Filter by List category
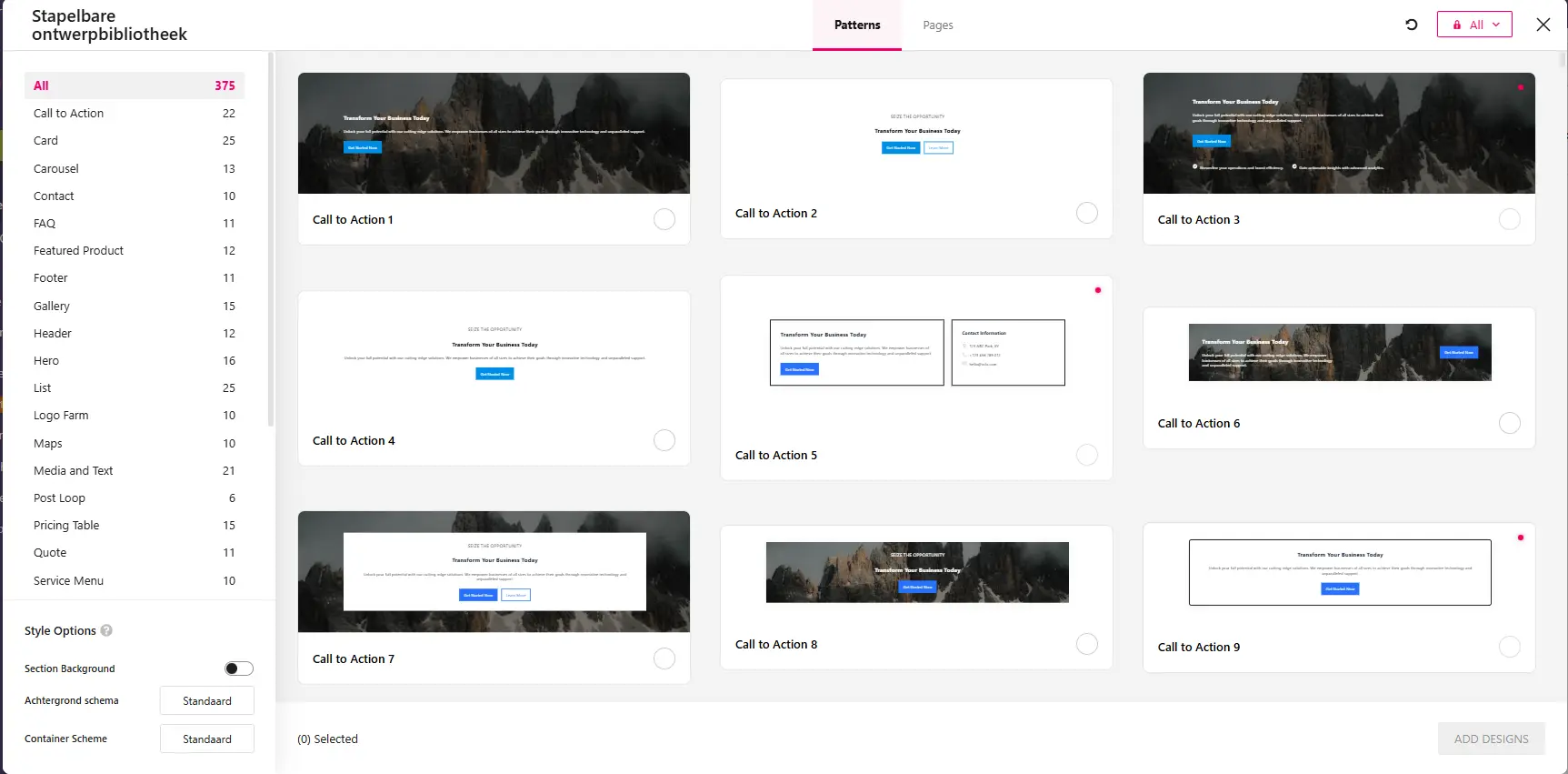The width and height of the screenshot is (1568, 774). coord(135,387)
